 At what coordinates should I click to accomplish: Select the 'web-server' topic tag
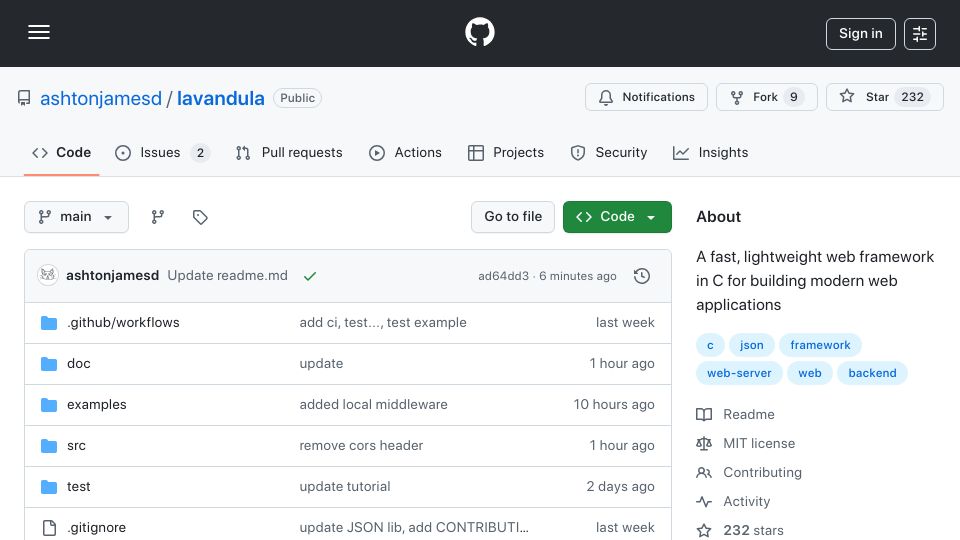pyautogui.click(x=739, y=373)
